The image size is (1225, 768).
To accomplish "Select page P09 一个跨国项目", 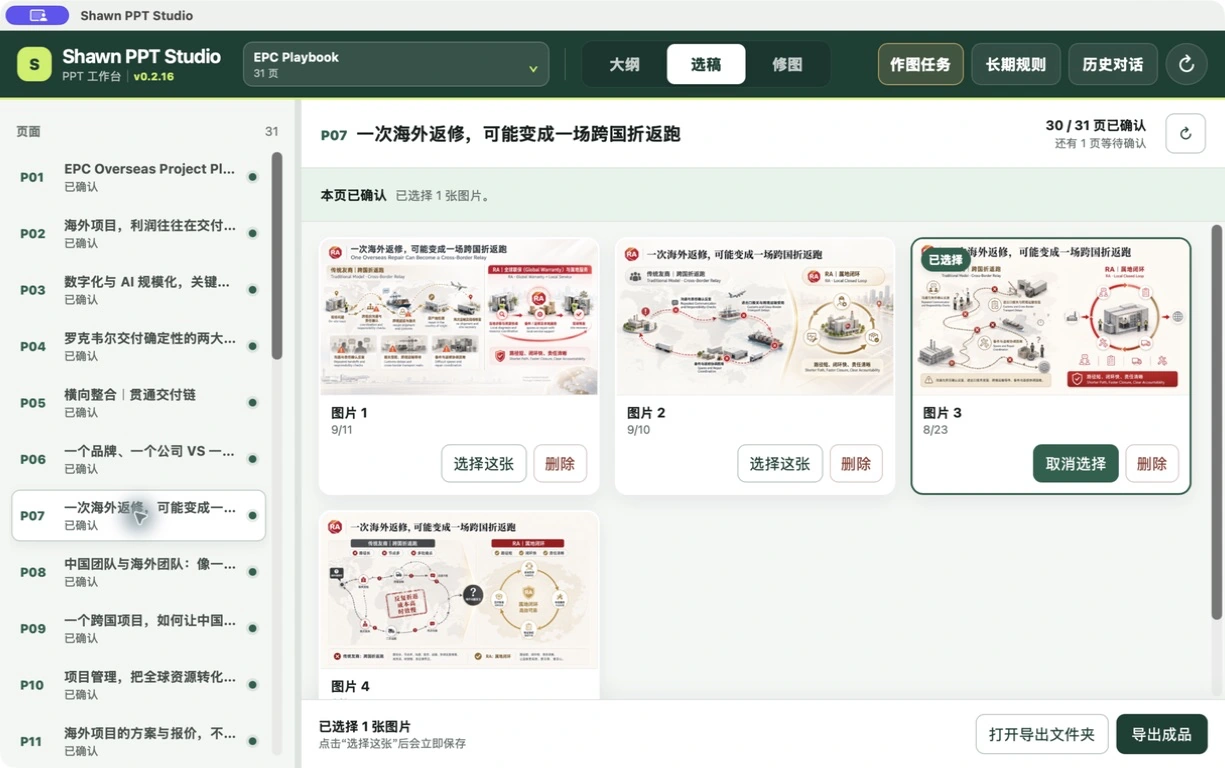I will point(138,629).
